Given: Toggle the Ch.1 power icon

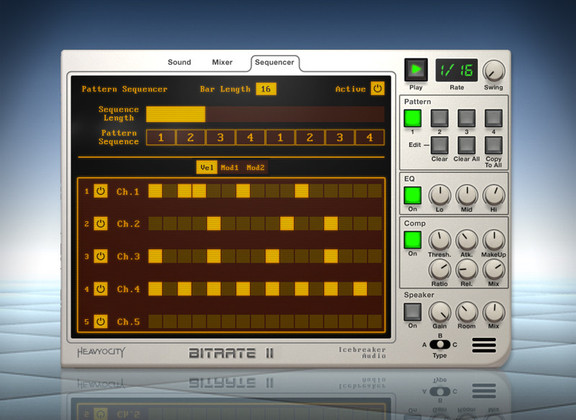Looking at the screenshot, I should [101, 191].
